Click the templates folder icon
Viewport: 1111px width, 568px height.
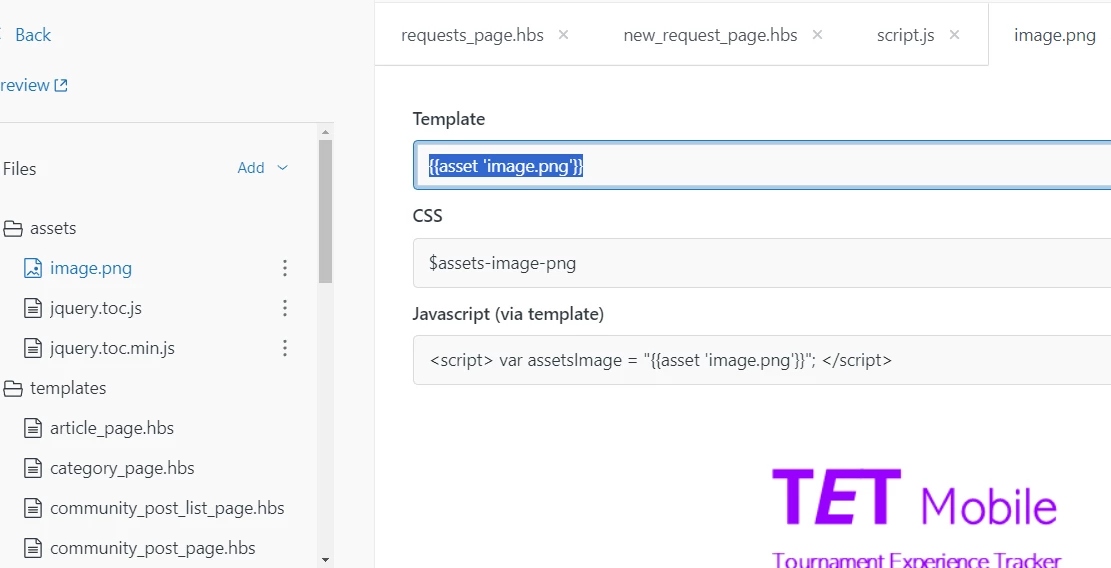(x=13, y=388)
